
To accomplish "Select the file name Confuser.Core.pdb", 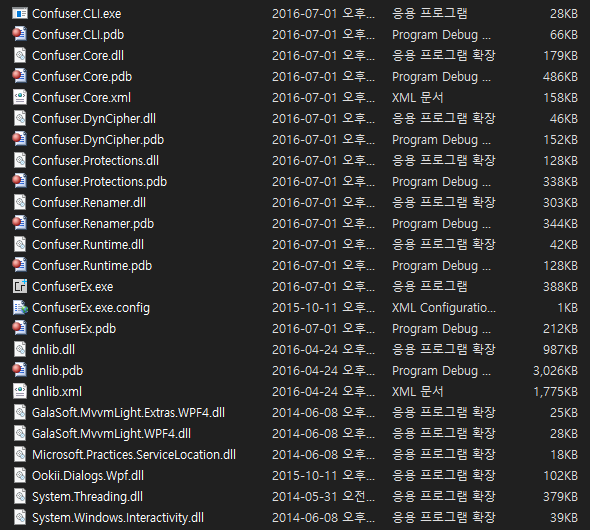I will pos(82,77).
